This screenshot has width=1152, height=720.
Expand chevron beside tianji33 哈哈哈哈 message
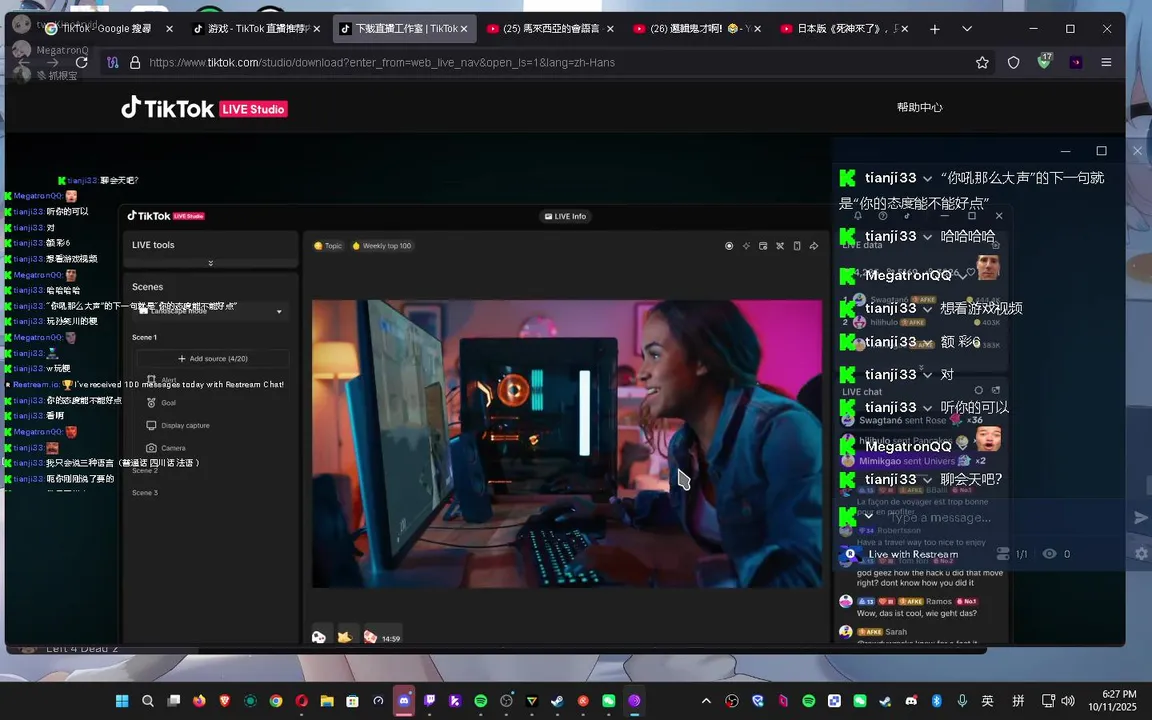click(x=928, y=237)
